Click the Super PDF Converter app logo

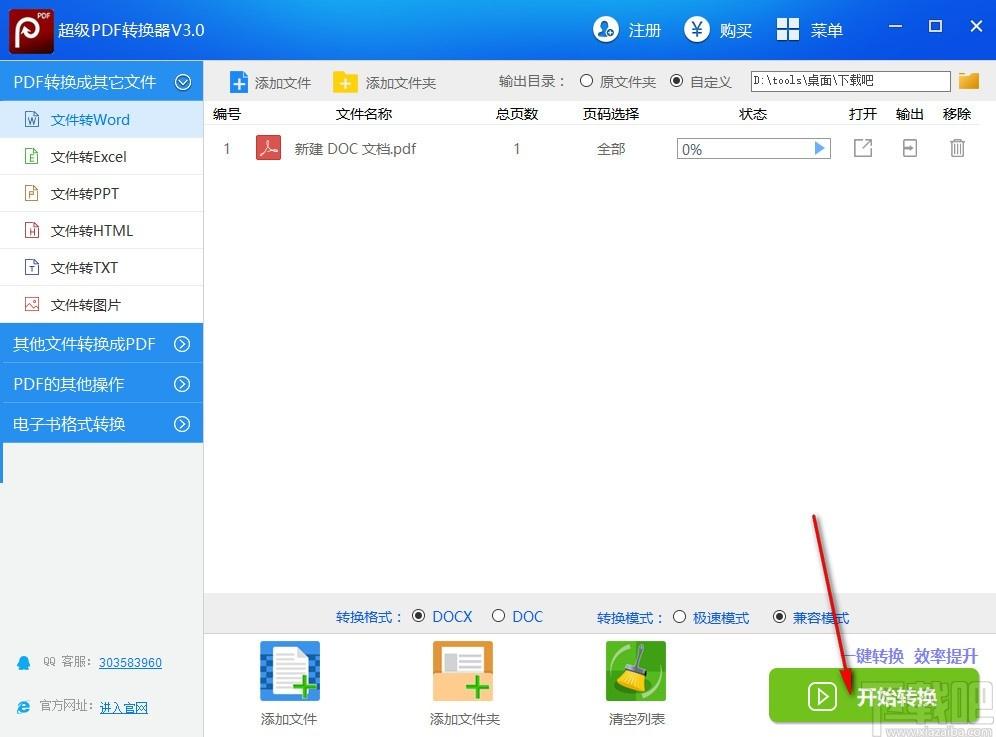click(x=31, y=30)
